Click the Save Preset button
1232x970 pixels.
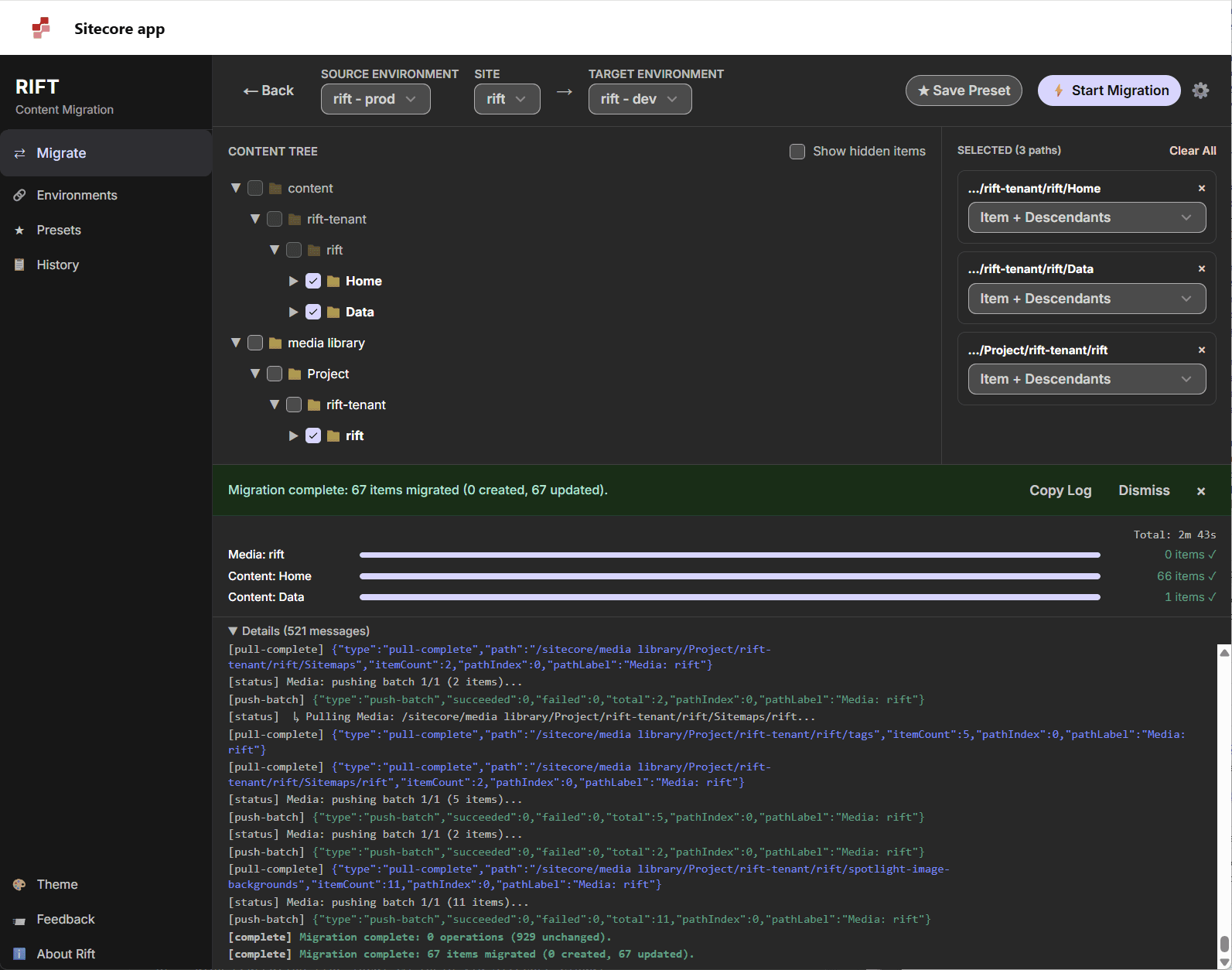click(x=964, y=91)
